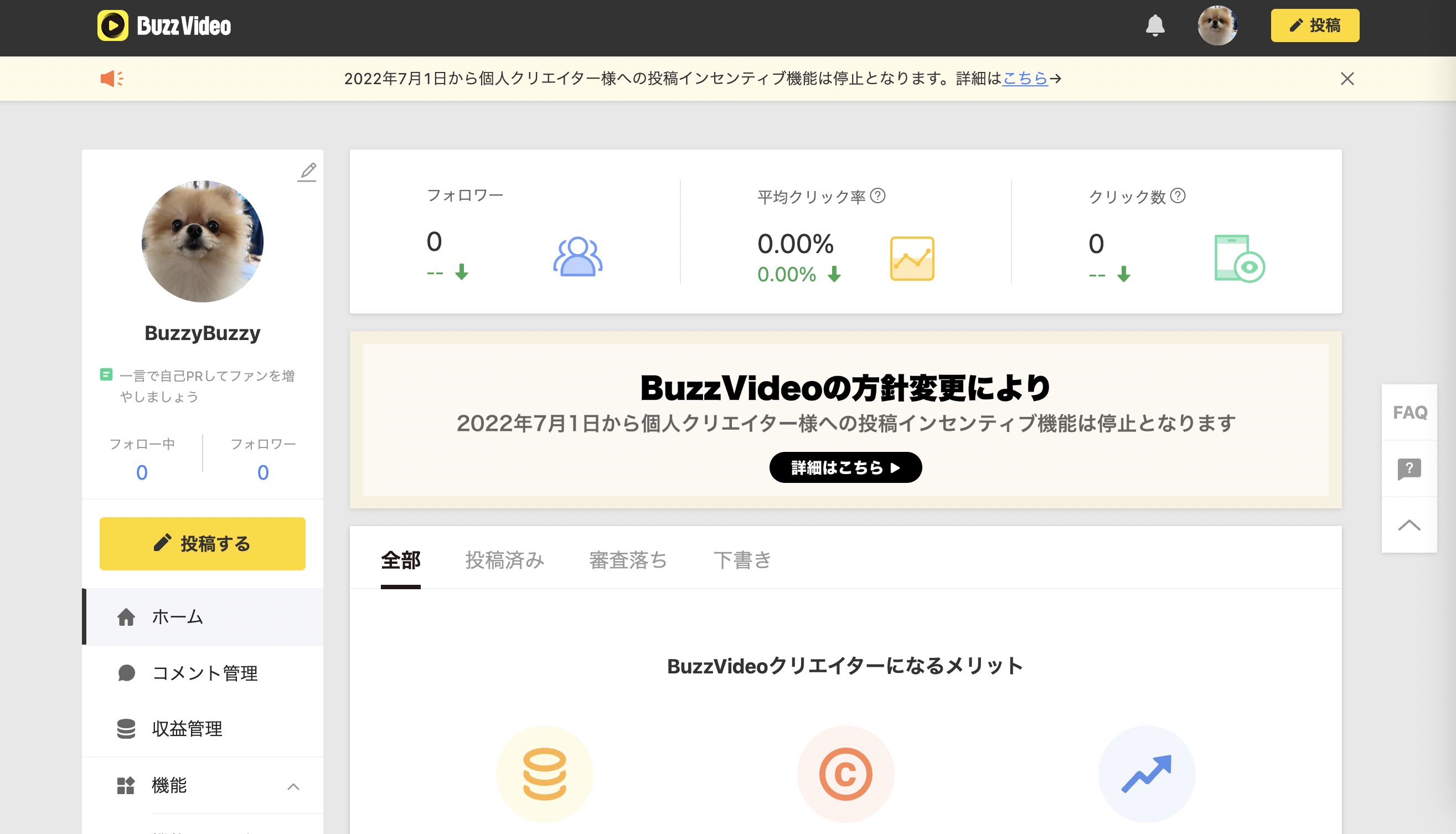Viewport: 1456px width, 834px height.
Task: Click the followers people icon in the stats panel
Action: tap(578, 256)
